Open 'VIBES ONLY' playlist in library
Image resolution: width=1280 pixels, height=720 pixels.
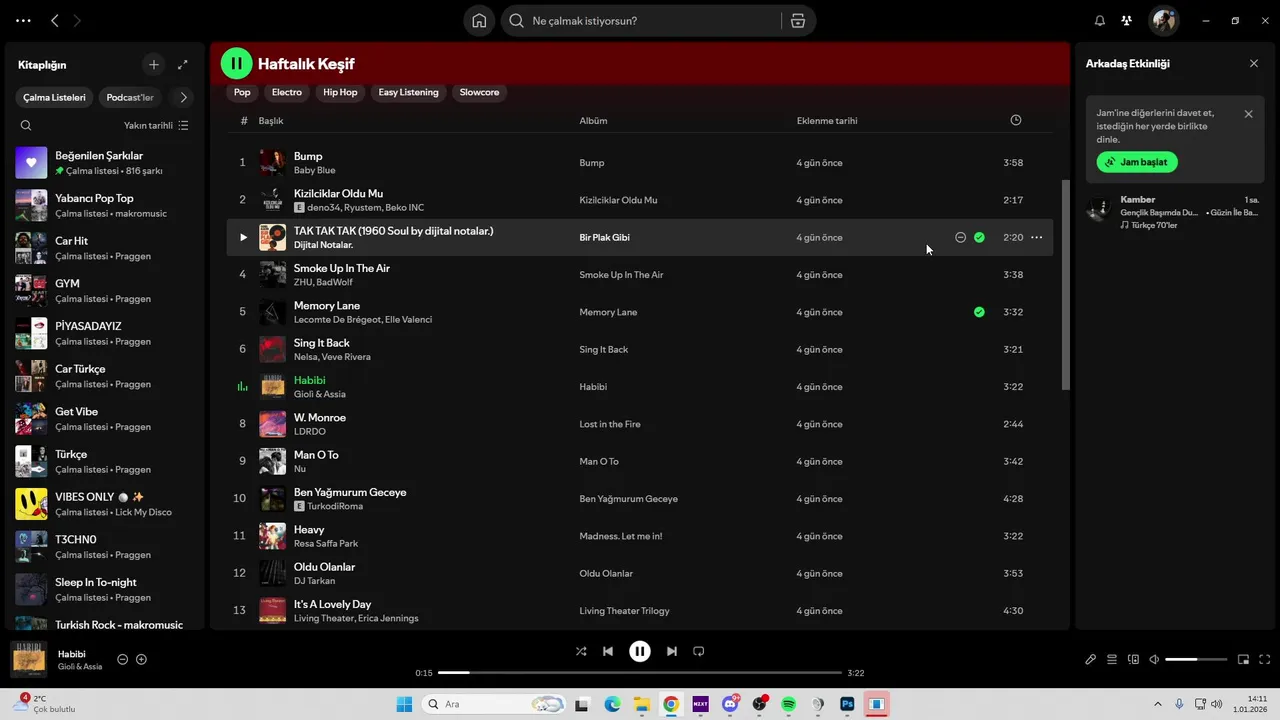point(105,504)
